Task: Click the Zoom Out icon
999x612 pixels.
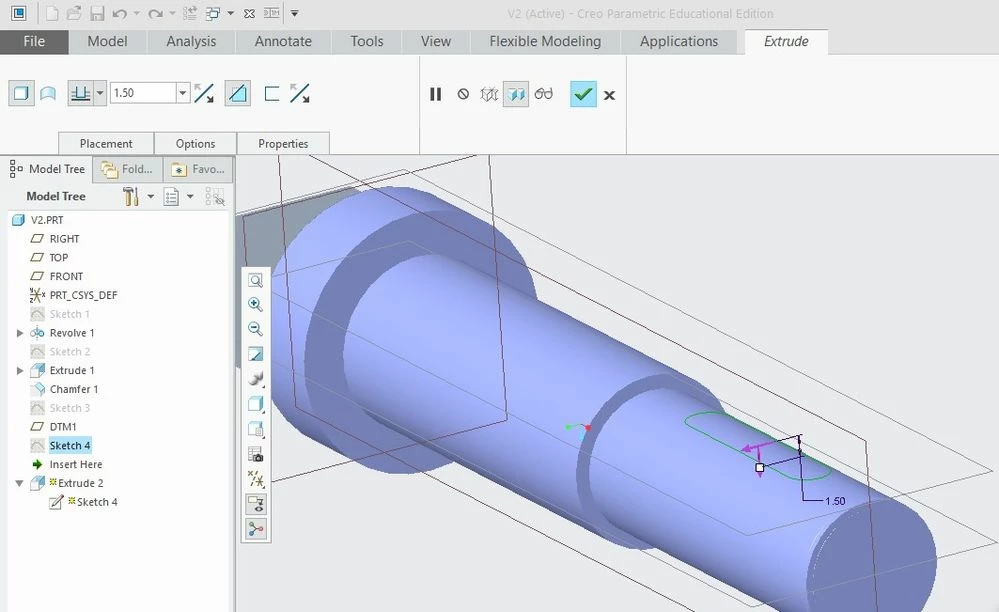Action: 255,329
